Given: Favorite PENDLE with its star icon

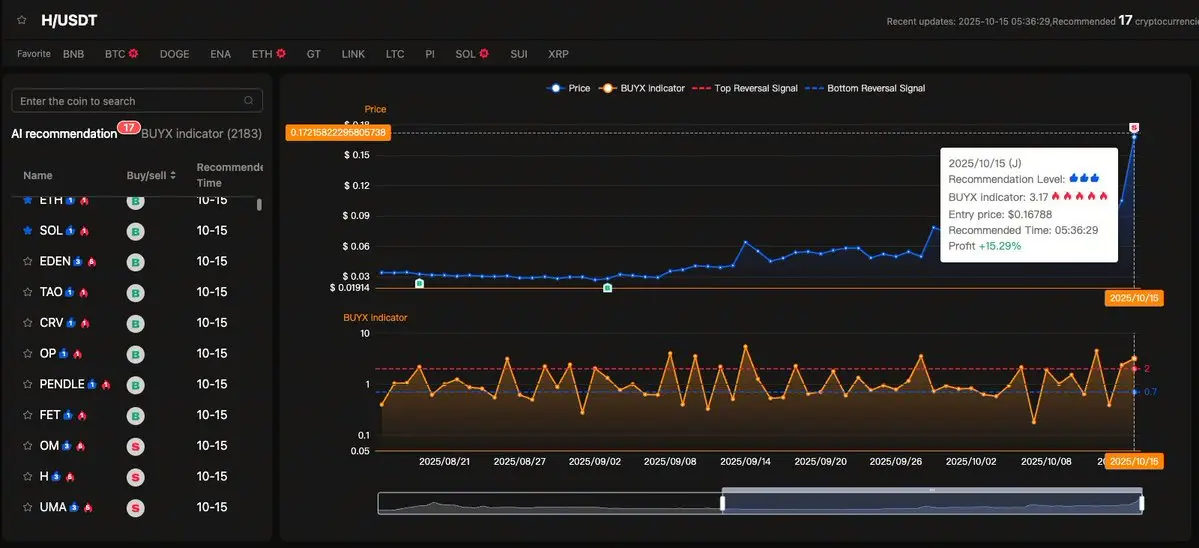Looking at the screenshot, I should (x=28, y=384).
